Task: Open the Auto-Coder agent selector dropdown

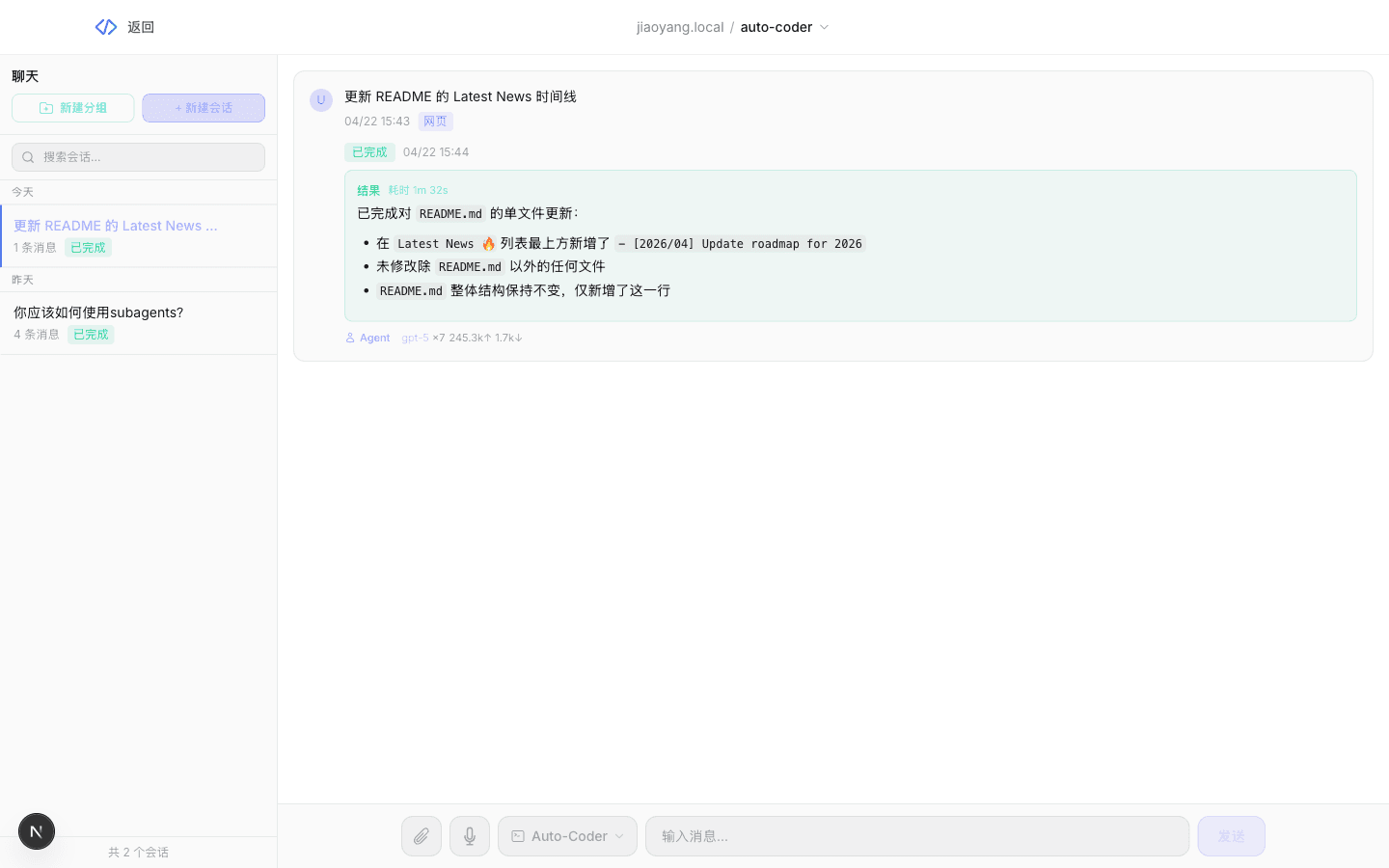Action: 567,835
